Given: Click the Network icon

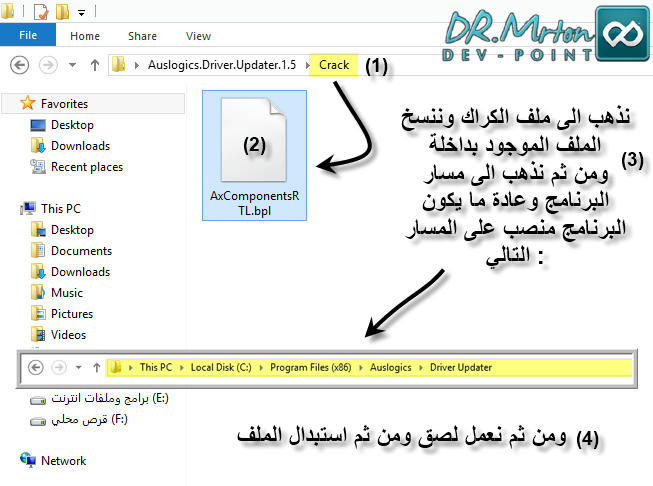Looking at the screenshot, I should coord(28,460).
